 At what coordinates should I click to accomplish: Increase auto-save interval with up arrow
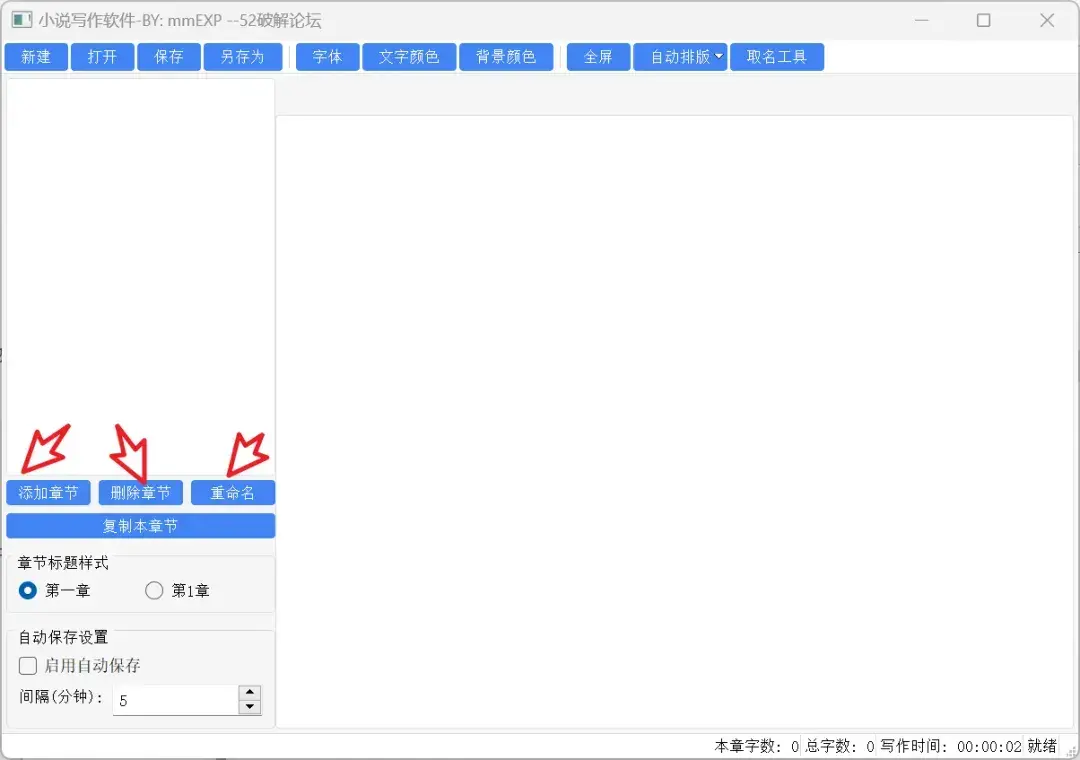tap(249, 692)
